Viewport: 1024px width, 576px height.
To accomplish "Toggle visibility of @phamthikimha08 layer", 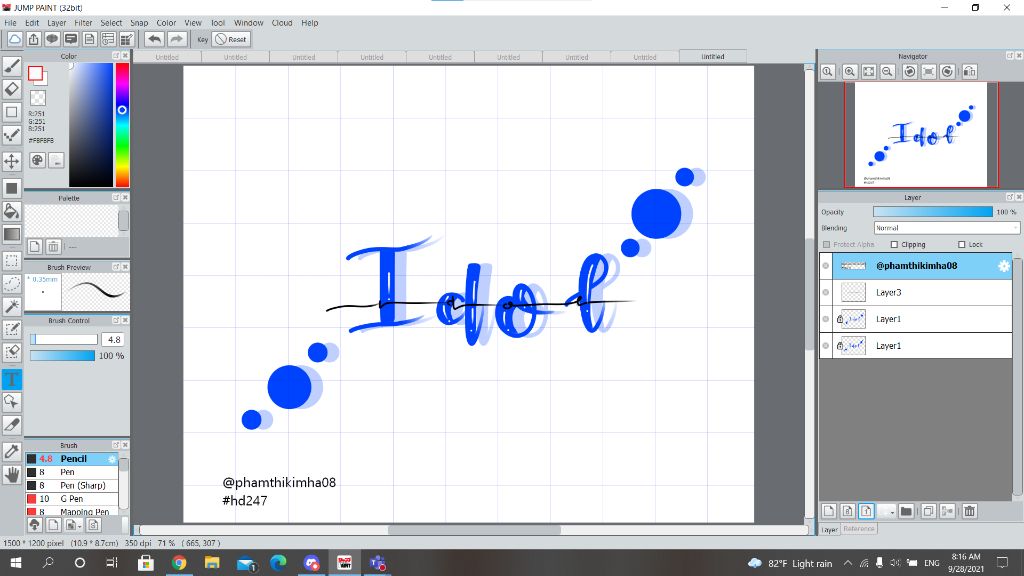I will tap(825, 266).
